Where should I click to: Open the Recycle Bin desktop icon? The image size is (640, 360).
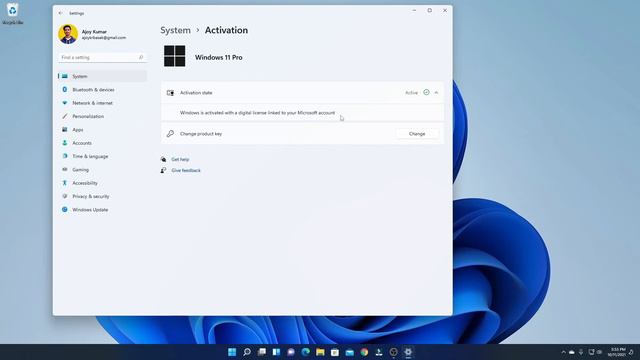pos(13,13)
